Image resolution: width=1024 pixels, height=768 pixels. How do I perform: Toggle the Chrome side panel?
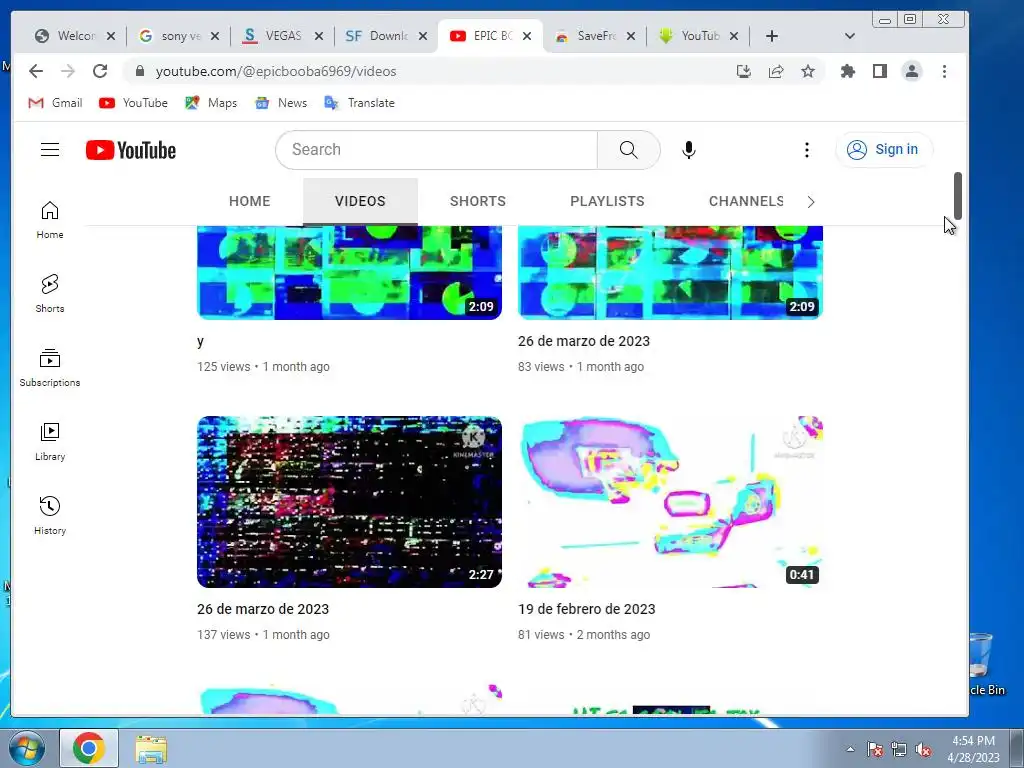880,71
